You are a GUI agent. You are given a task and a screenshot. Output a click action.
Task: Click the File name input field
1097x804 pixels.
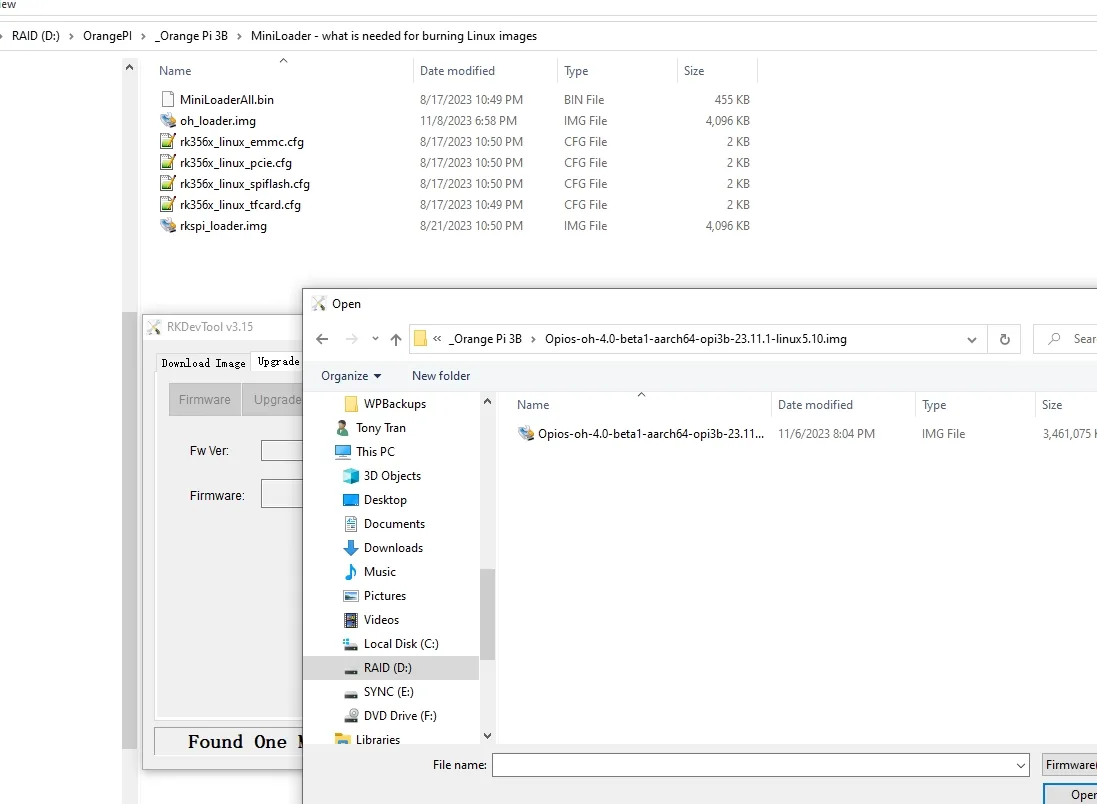(753, 766)
